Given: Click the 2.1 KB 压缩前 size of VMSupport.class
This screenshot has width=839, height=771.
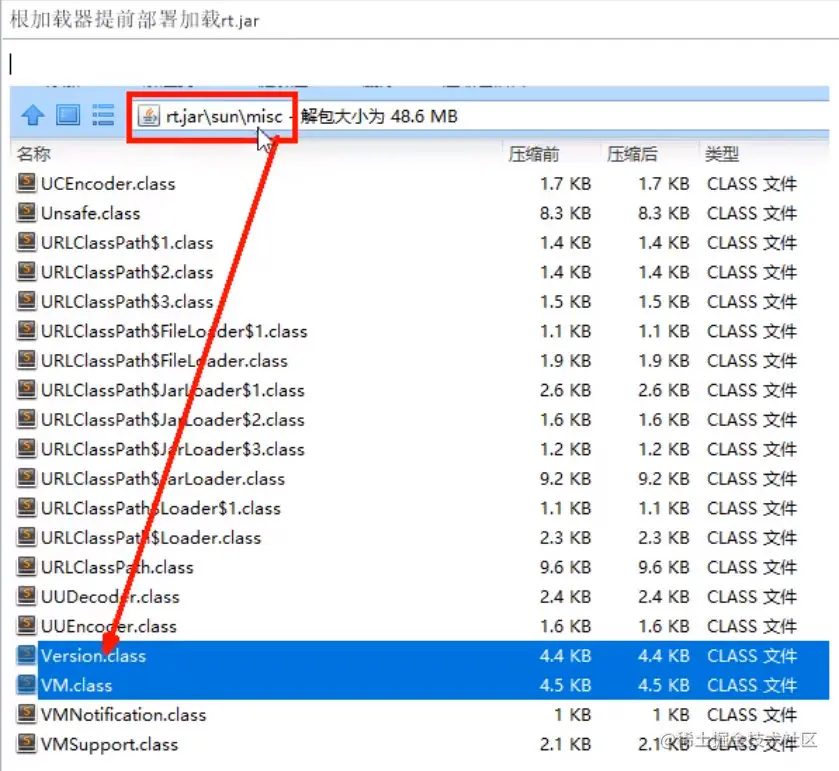Looking at the screenshot, I should [565, 744].
